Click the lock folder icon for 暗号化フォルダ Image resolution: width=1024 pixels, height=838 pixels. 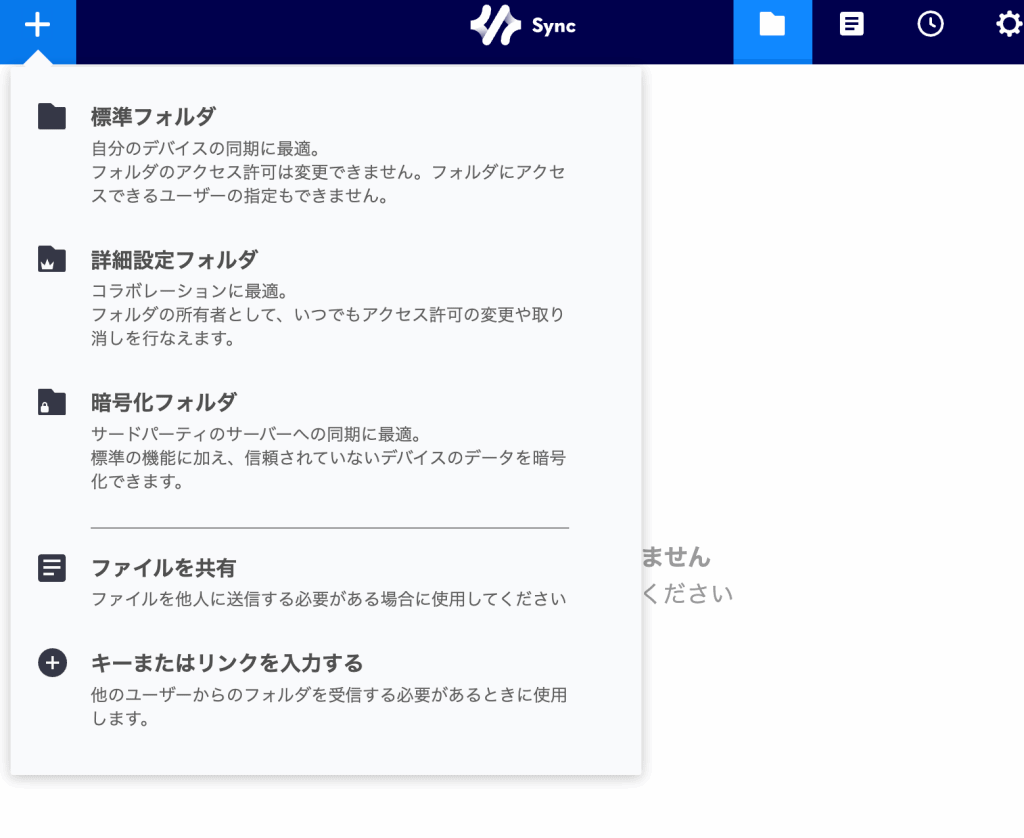point(52,403)
